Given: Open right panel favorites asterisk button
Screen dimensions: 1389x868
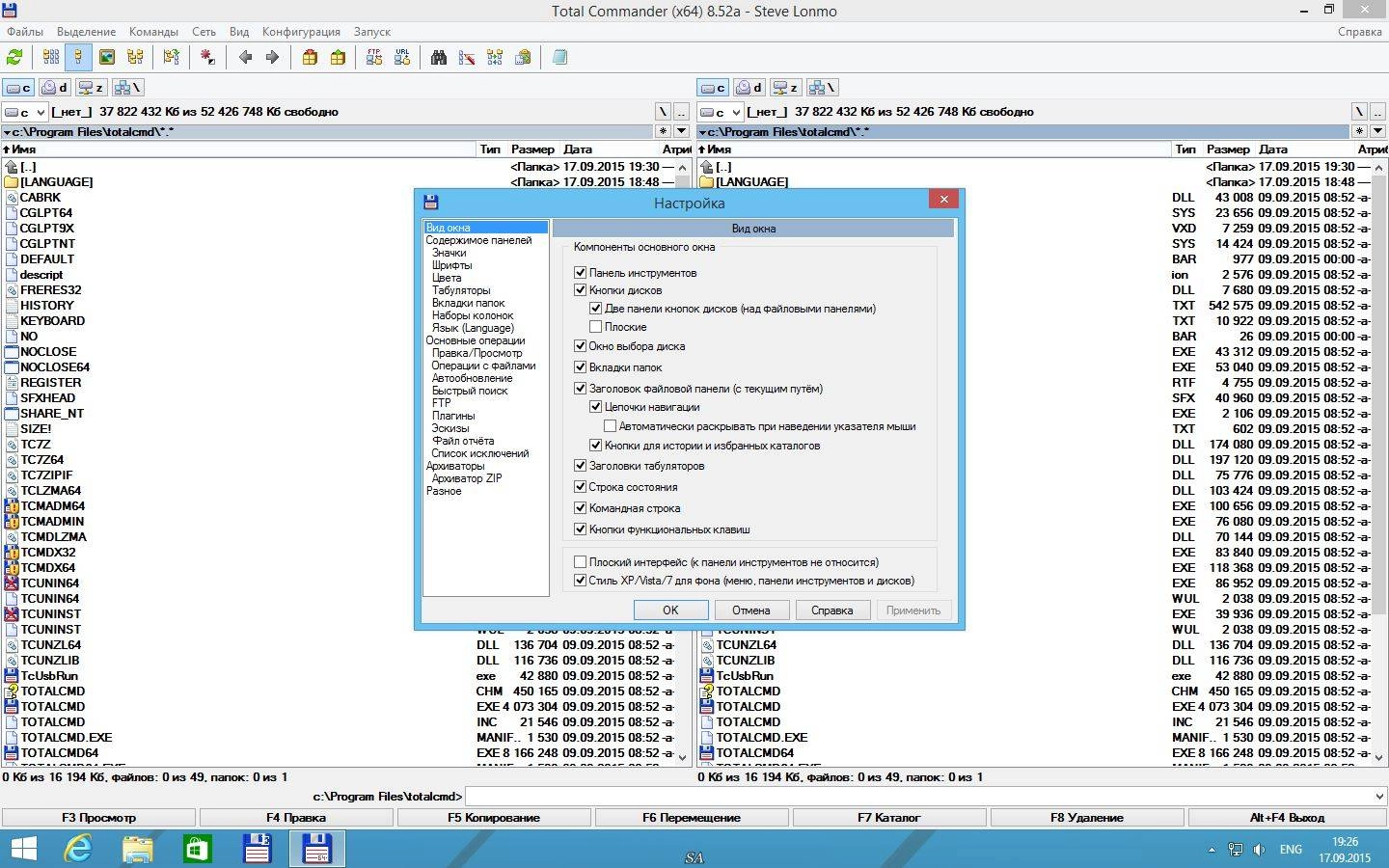Looking at the screenshot, I should point(1359,131).
